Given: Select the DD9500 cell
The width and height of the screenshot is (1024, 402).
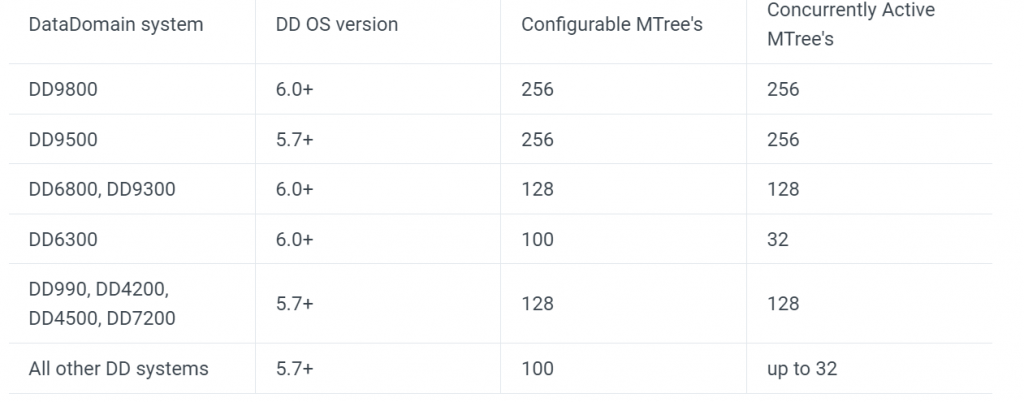Looking at the screenshot, I should pos(63,139).
